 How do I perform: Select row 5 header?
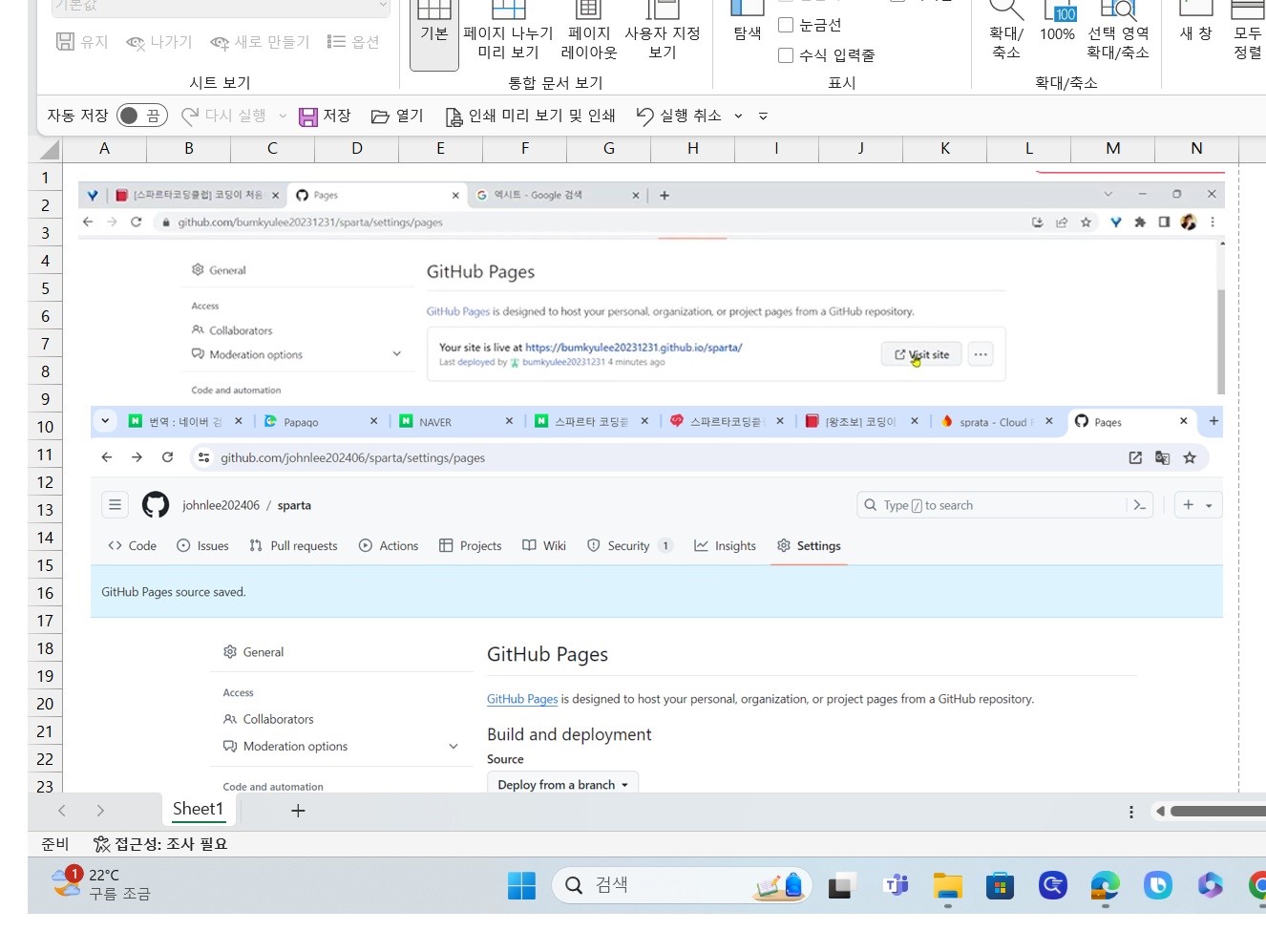(45, 288)
